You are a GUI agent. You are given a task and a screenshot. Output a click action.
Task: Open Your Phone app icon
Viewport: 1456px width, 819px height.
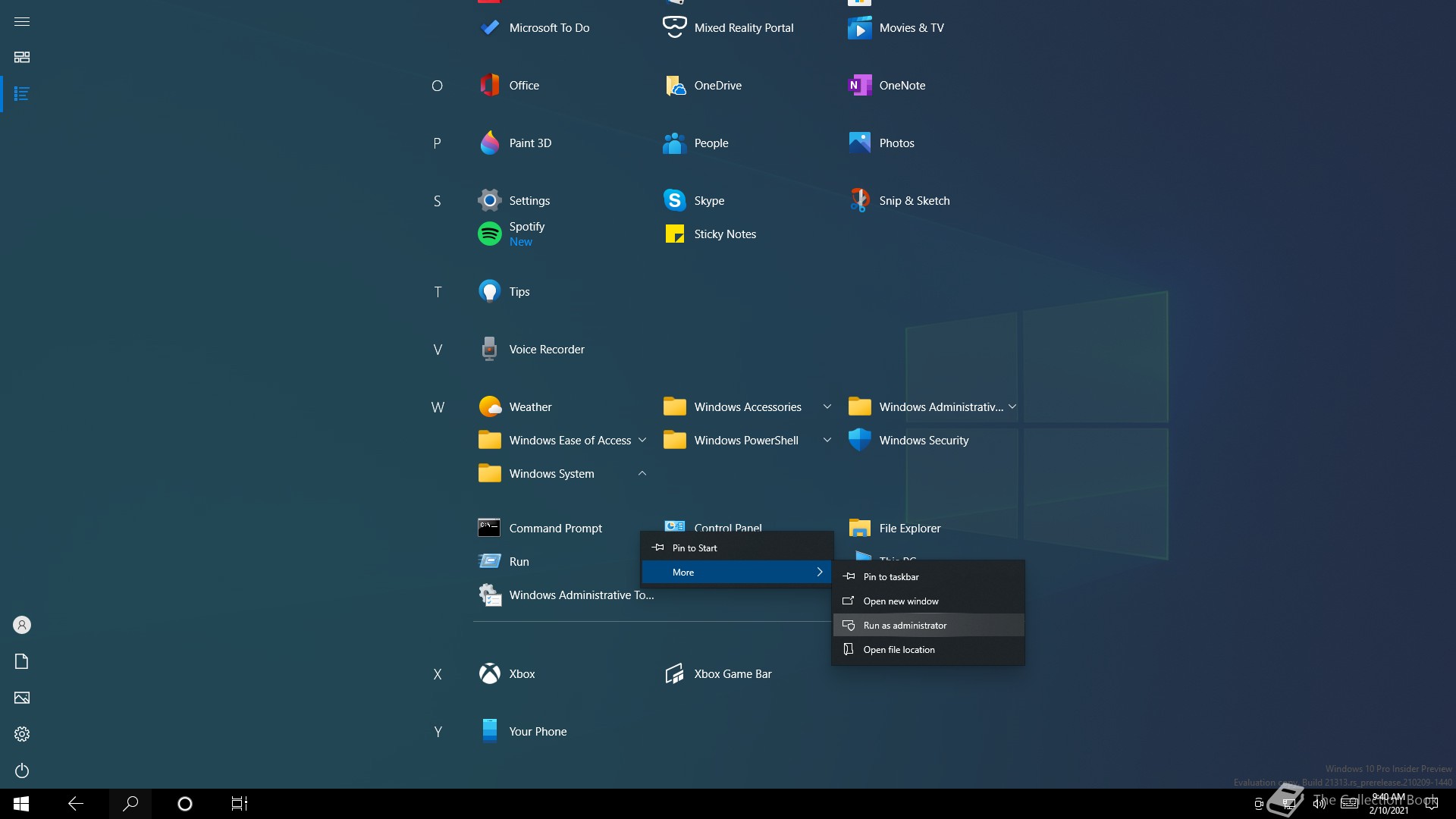click(490, 732)
